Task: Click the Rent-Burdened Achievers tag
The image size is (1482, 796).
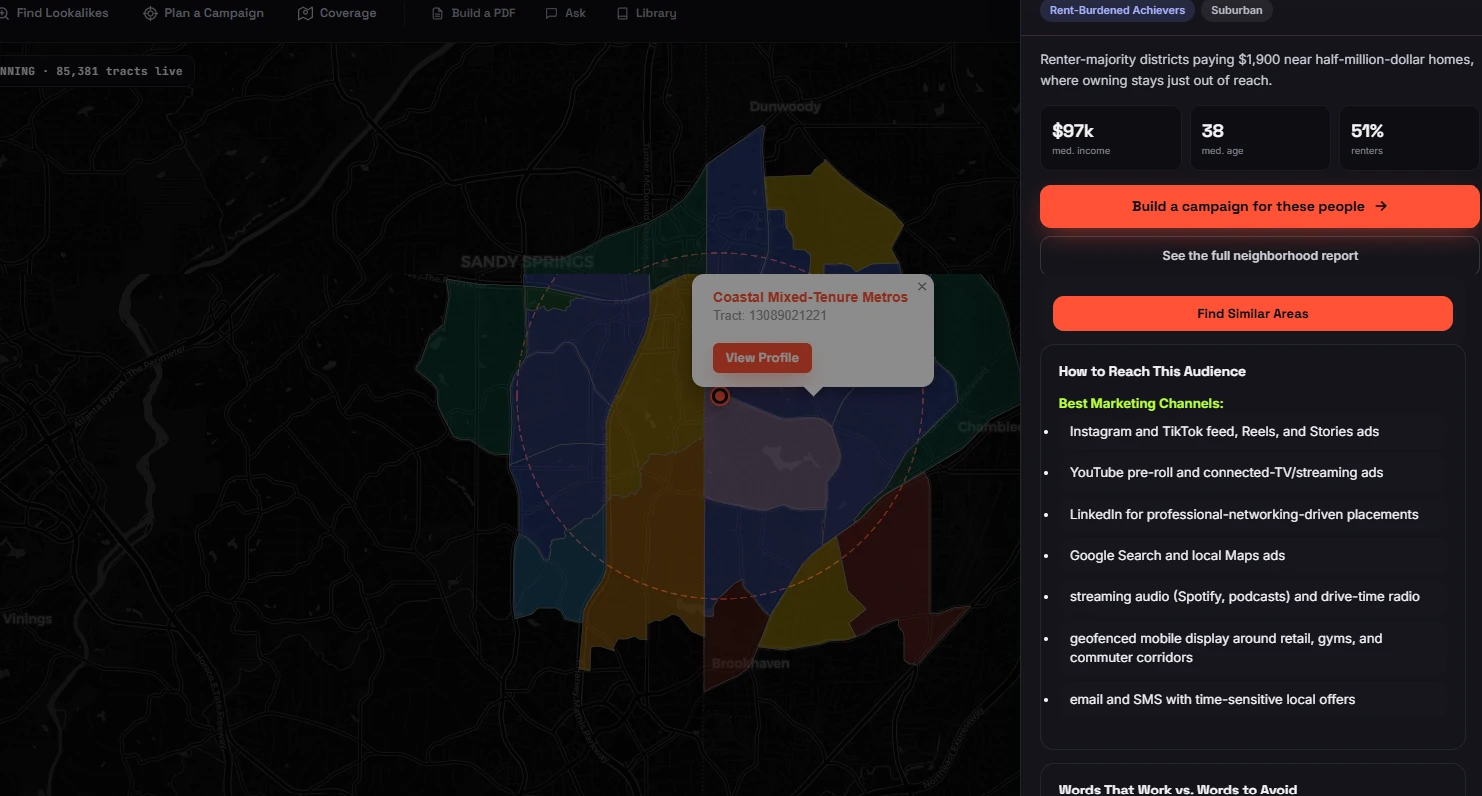Action: point(1117,10)
